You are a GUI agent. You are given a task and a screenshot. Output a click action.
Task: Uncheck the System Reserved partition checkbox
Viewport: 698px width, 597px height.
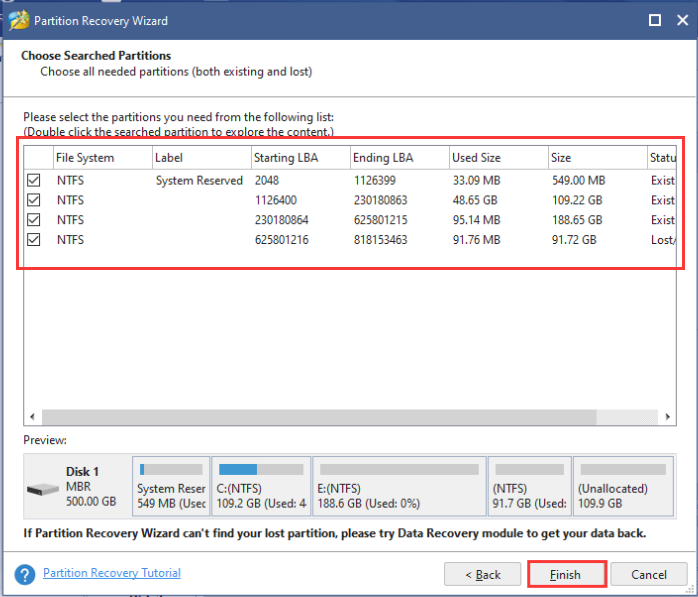click(x=33, y=180)
